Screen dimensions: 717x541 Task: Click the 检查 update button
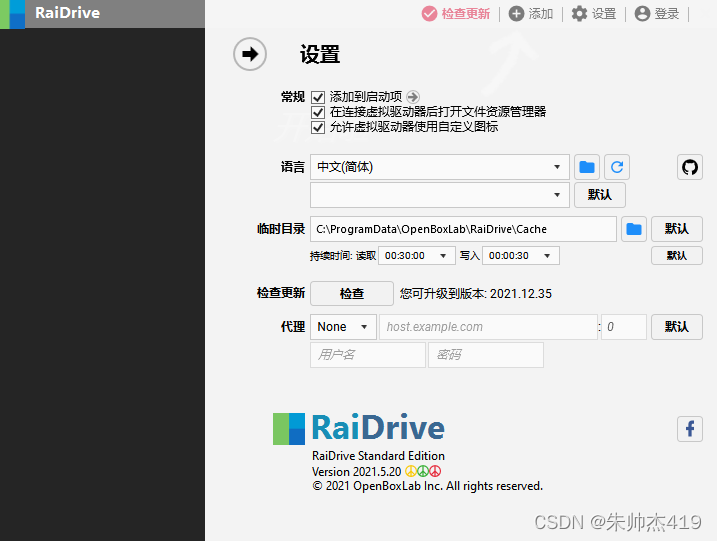(x=352, y=293)
